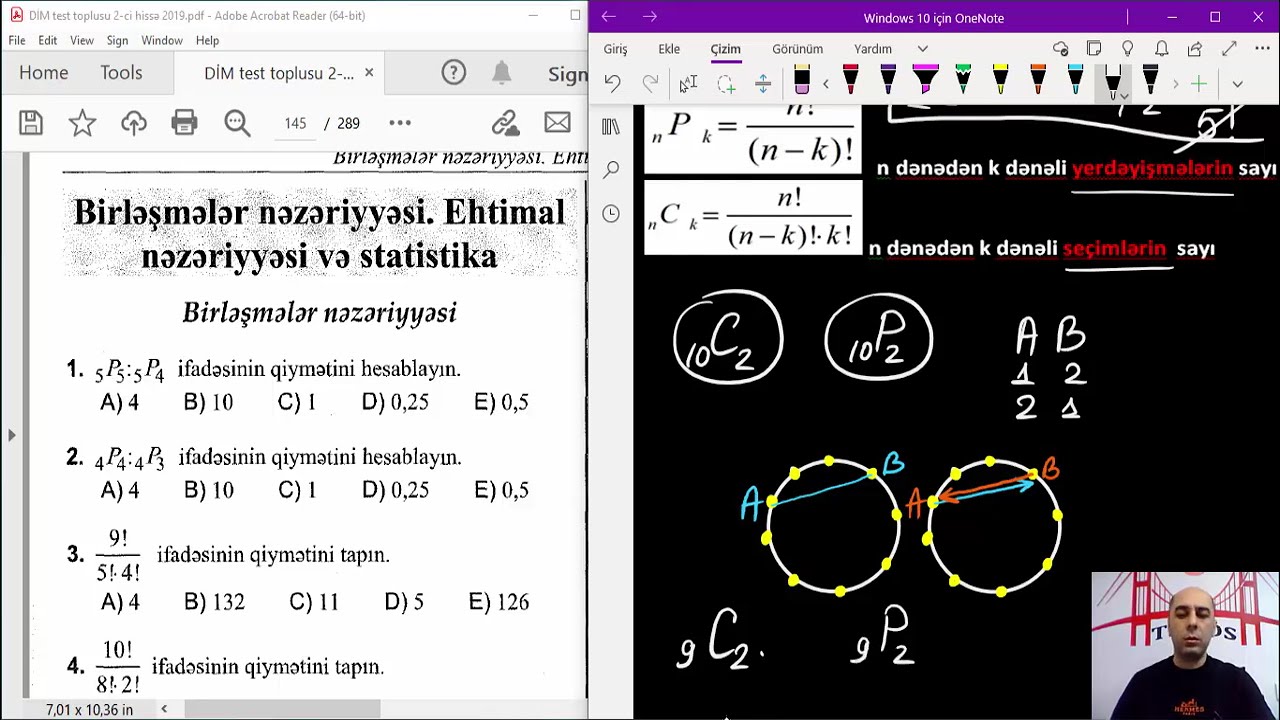1280x720 pixels.
Task: Click the share link icon in Acrobat
Action: (505, 123)
